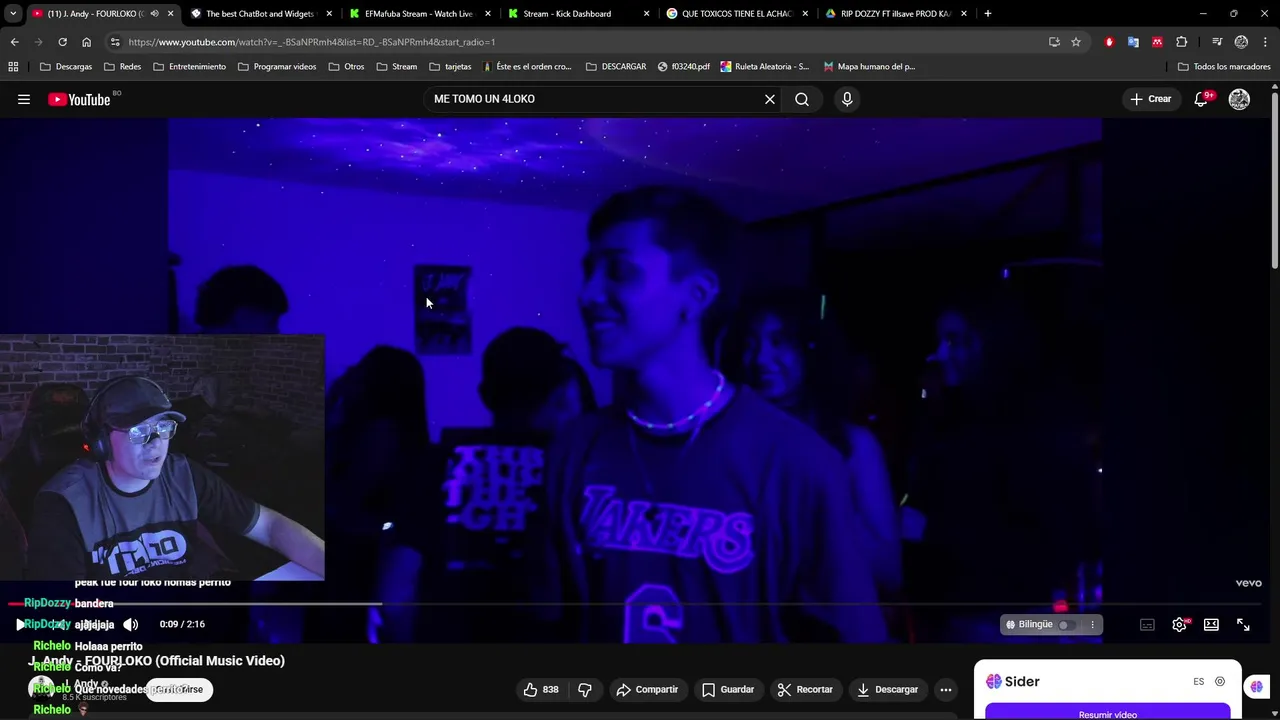The width and height of the screenshot is (1280, 720).
Task: Open the Programar videos bookmark folder
Action: [x=277, y=67]
